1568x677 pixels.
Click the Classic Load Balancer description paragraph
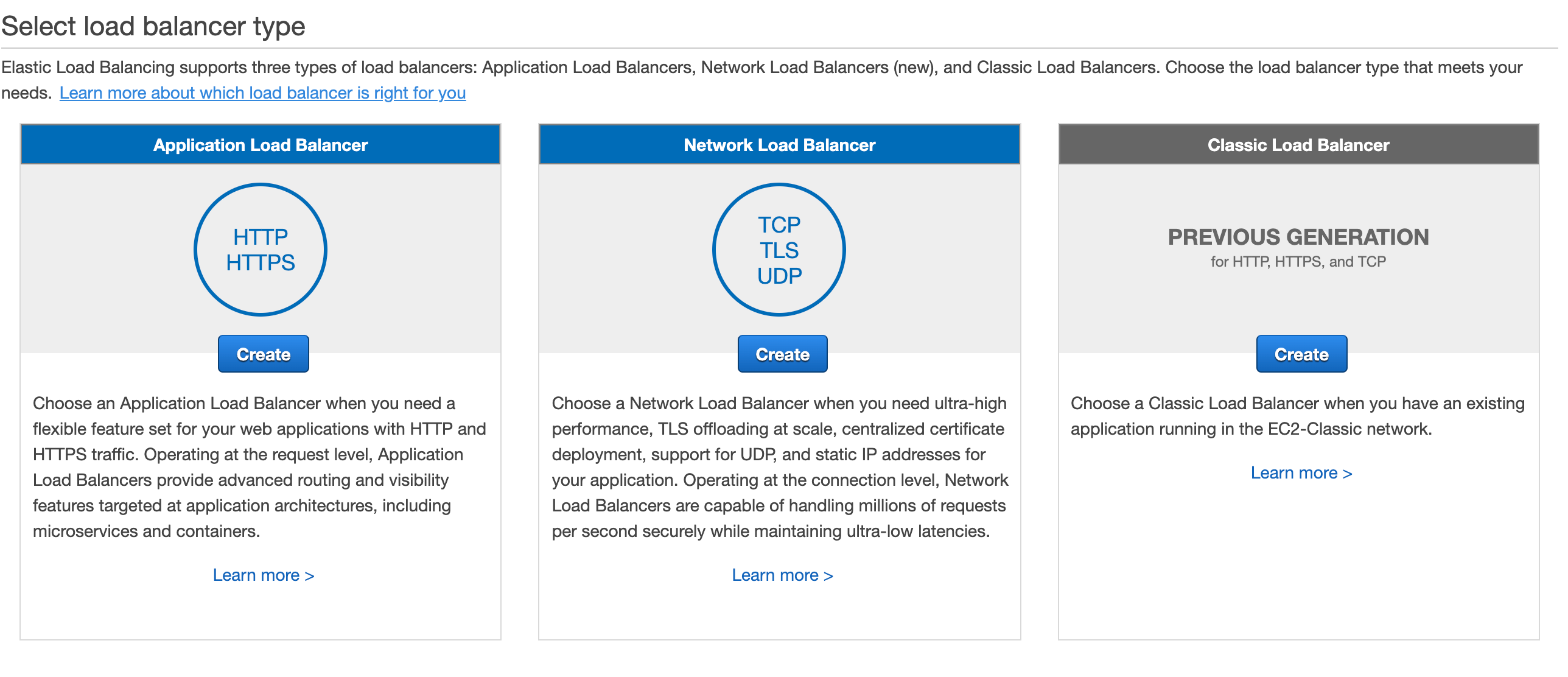(x=1298, y=416)
